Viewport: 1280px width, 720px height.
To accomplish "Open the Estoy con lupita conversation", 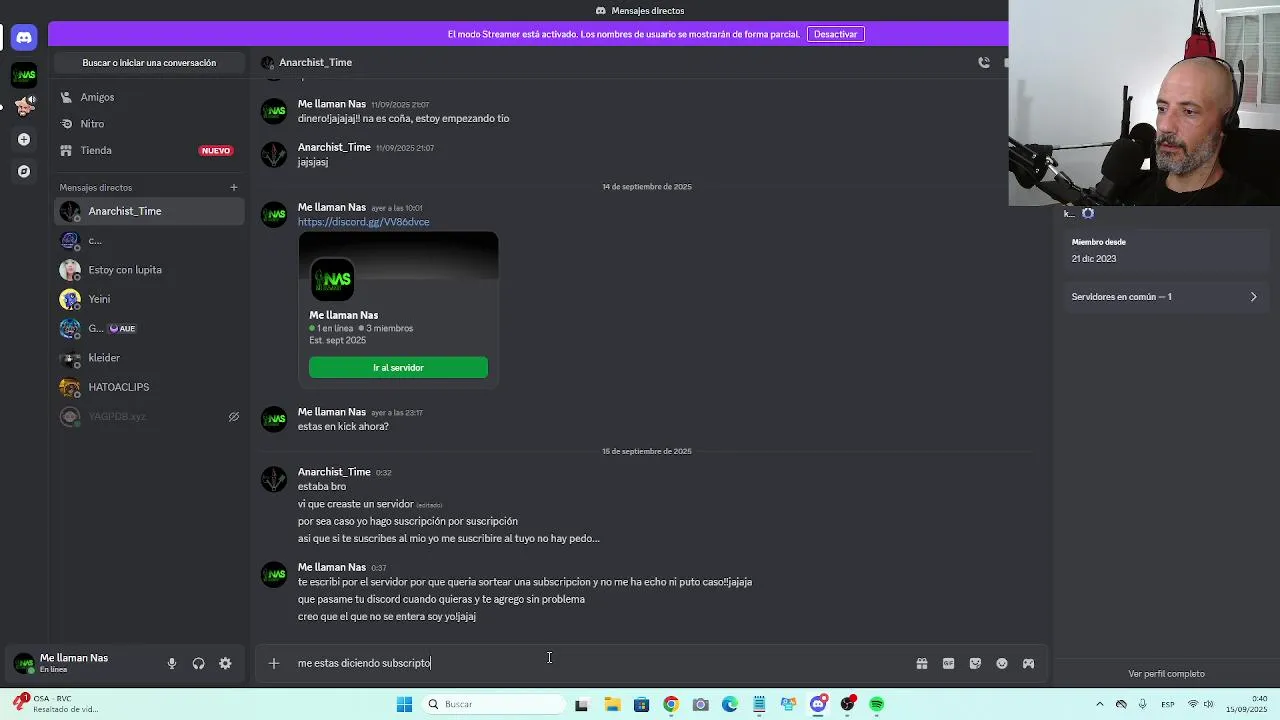I will tap(149, 270).
